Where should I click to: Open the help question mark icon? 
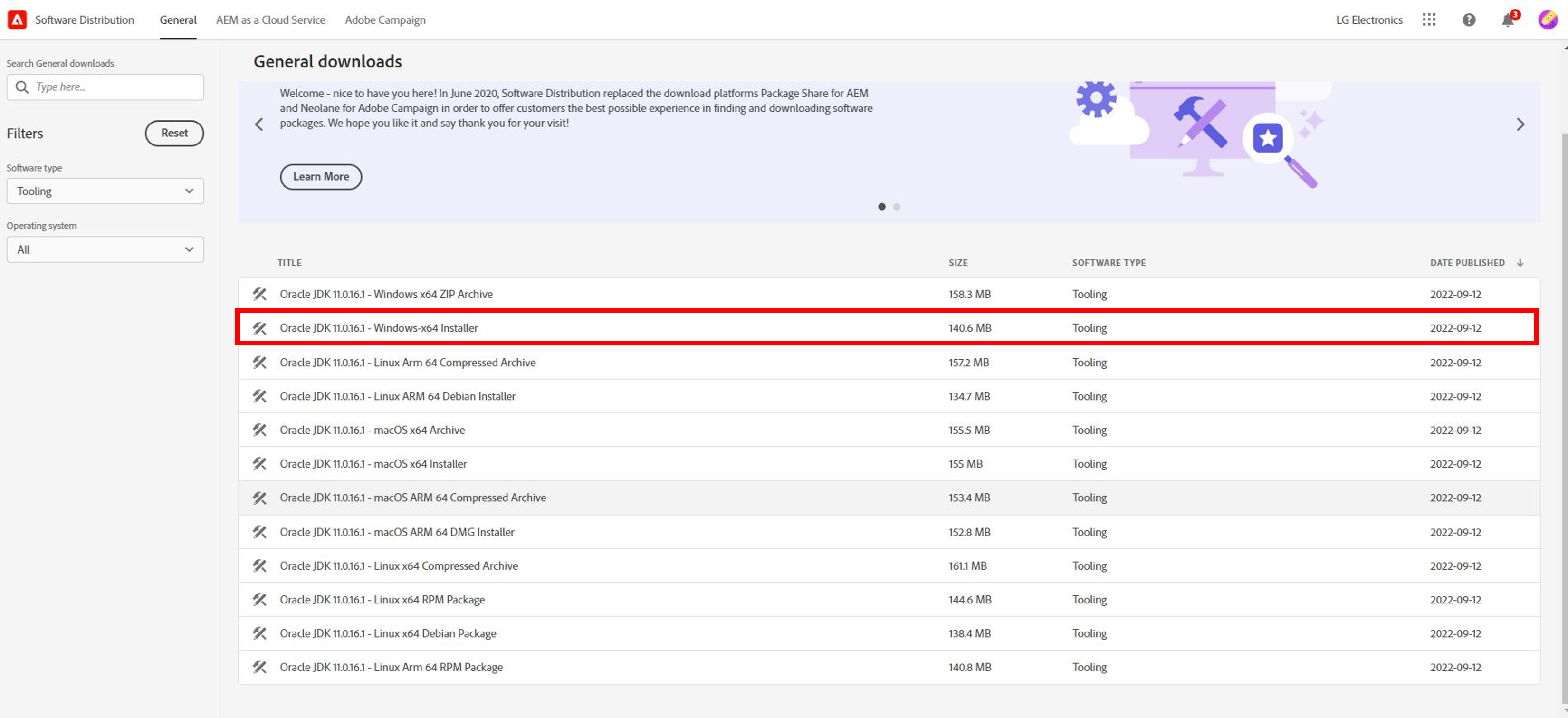1469,19
